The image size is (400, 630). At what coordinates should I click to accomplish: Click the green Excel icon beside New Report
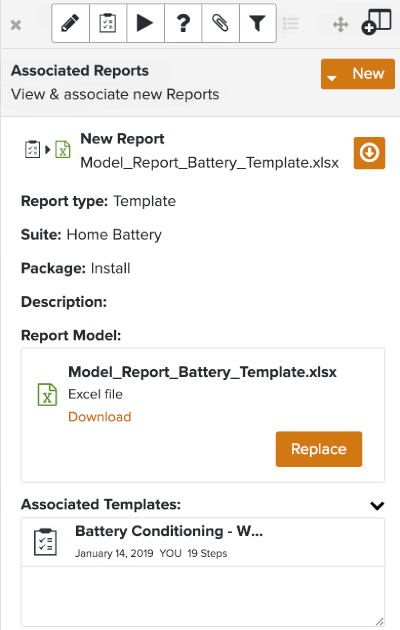(x=63, y=149)
